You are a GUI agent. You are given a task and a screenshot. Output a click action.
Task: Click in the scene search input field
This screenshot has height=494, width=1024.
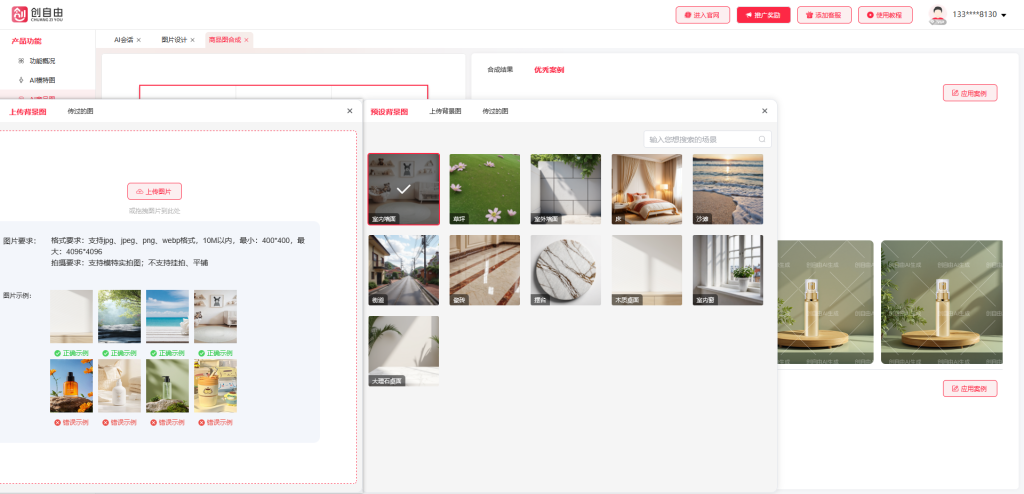(x=700, y=140)
